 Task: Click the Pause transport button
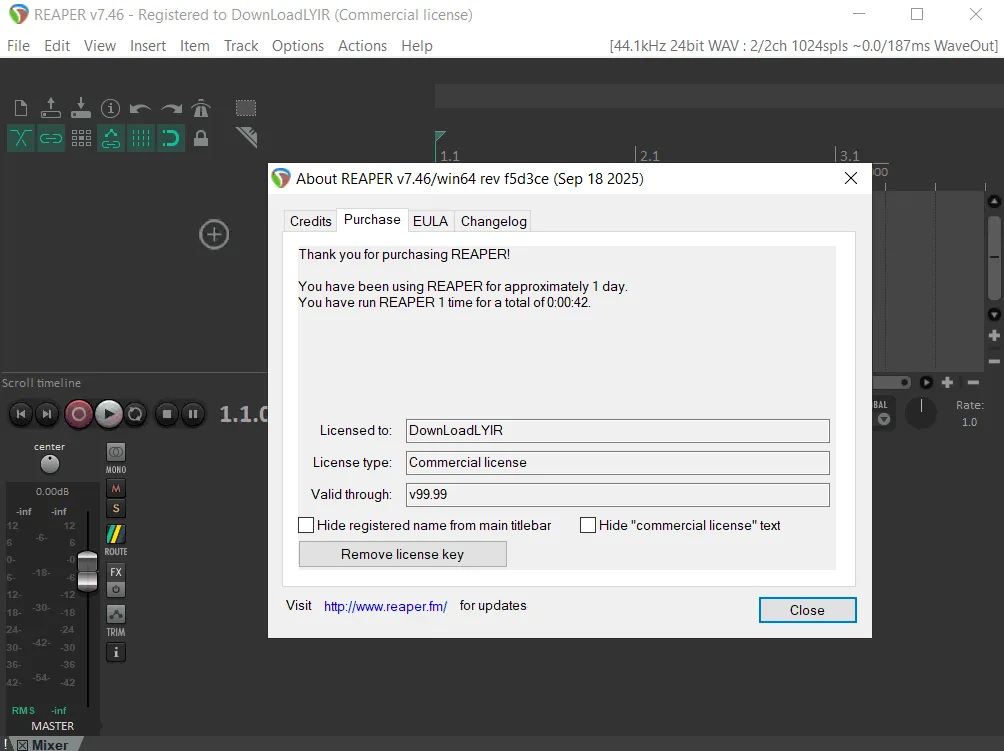193,414
